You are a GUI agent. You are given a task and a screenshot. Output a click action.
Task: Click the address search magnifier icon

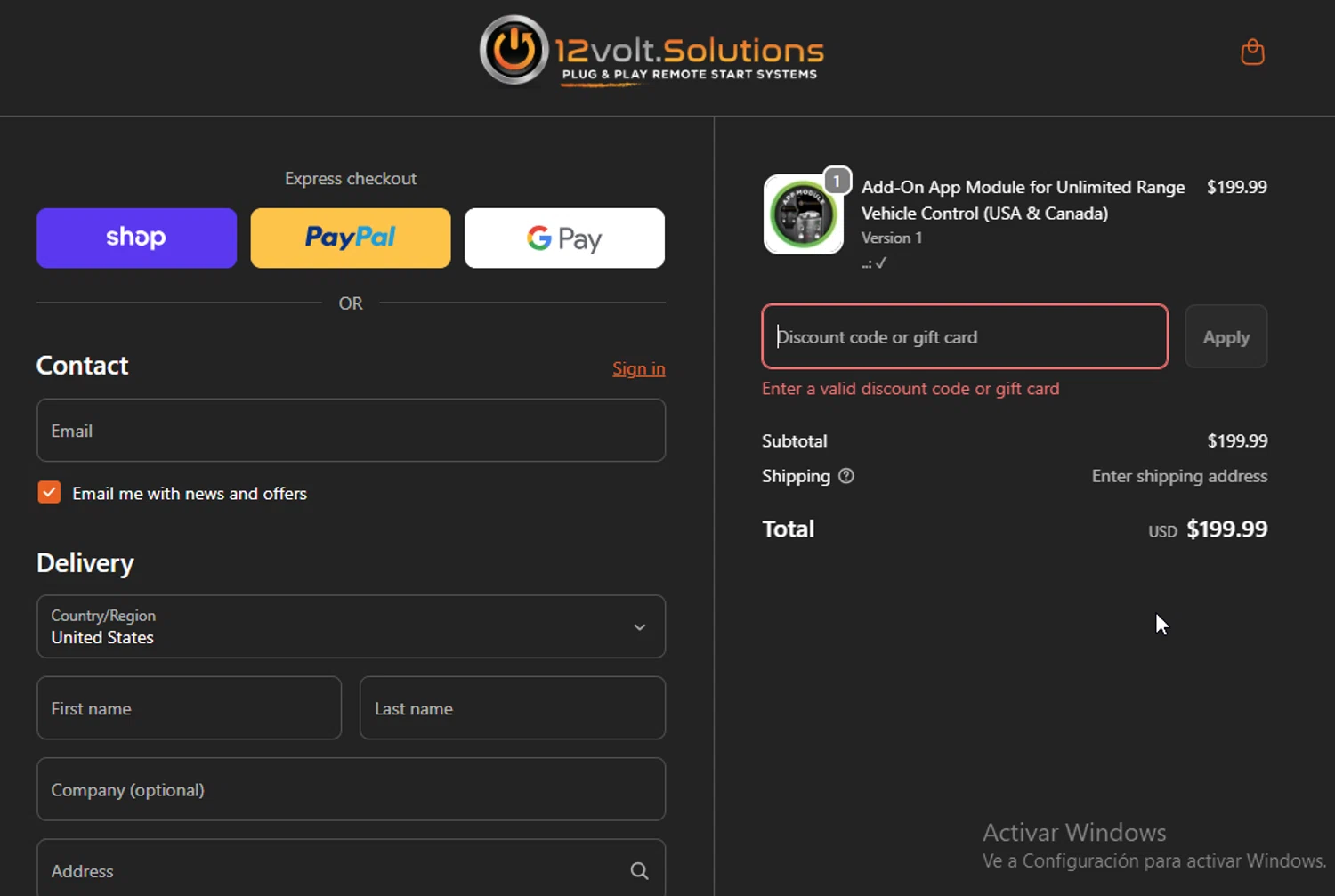click(639, 871)
